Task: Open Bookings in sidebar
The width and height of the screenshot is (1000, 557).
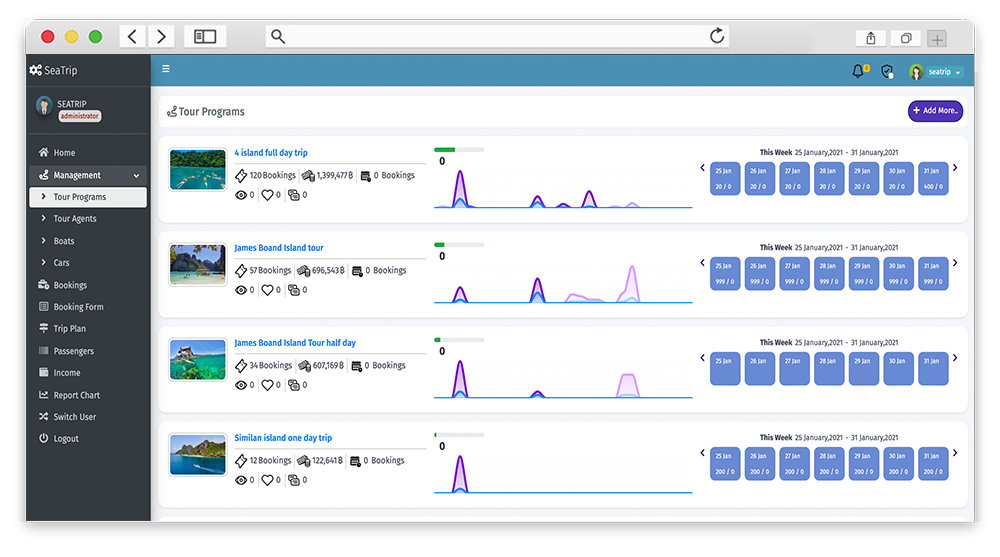Action: [88, 285]
